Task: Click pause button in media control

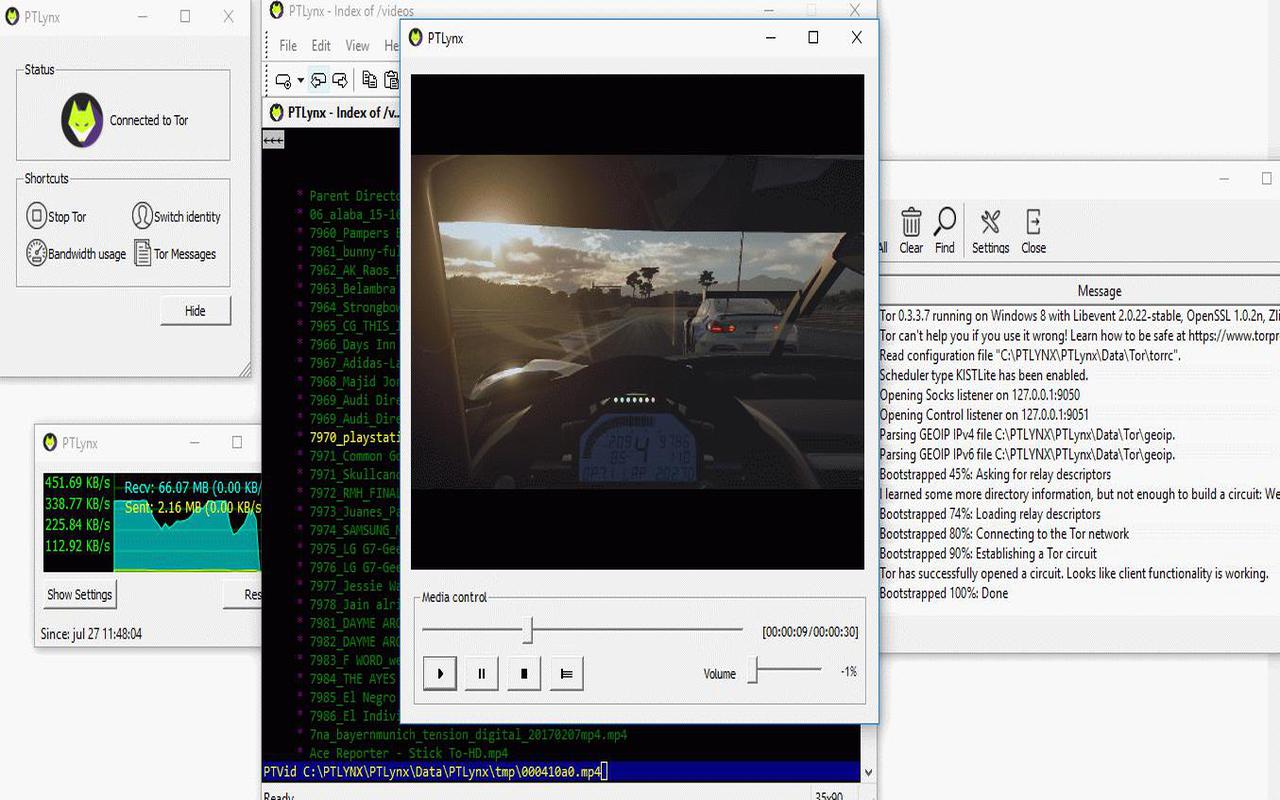Action: 481,673
